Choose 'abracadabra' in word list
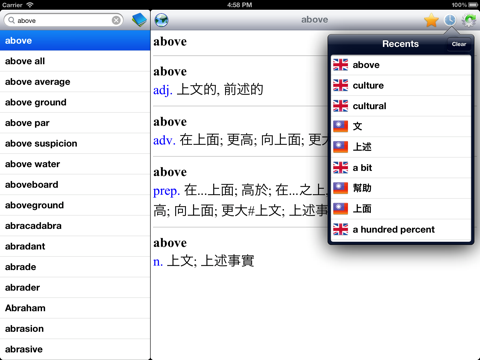The height and width of the screenshot is (360, 480). coord(75,226)
